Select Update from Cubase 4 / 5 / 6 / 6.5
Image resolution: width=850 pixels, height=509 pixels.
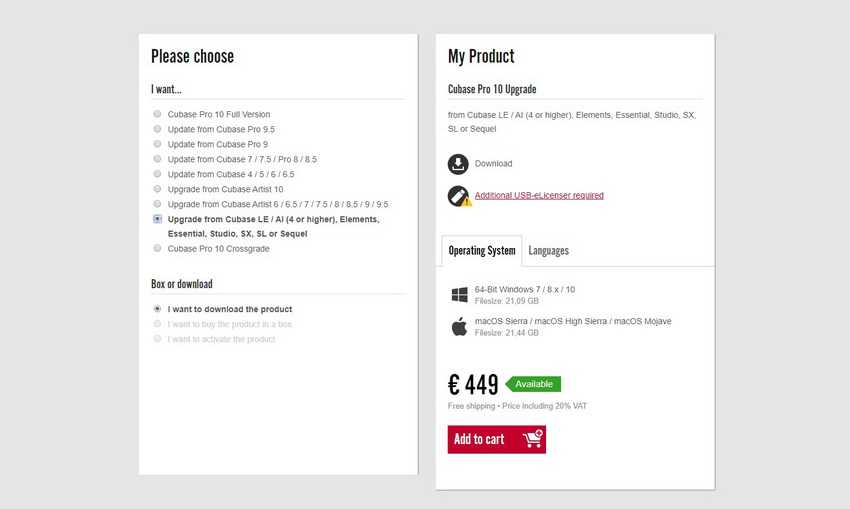(x=157, y=174)
